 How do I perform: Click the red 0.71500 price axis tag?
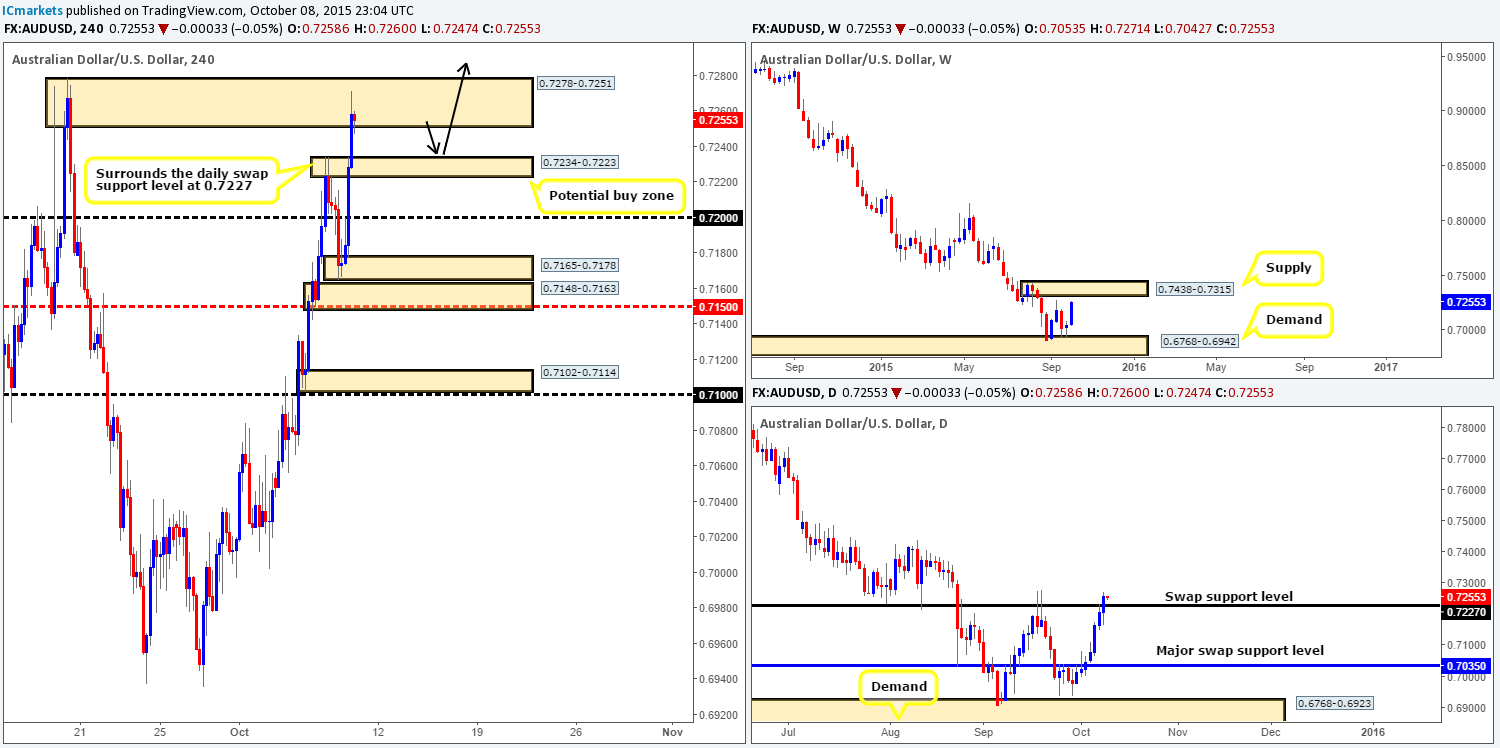tap(716, 306)
